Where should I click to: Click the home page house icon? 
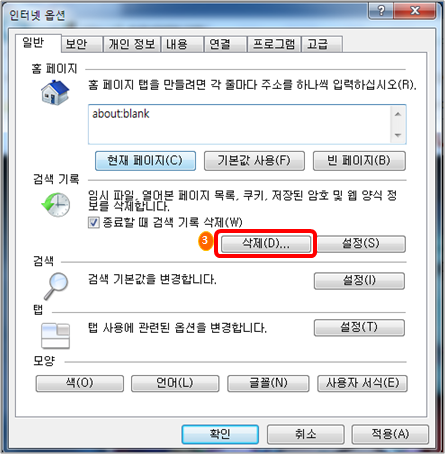point(55,92)
